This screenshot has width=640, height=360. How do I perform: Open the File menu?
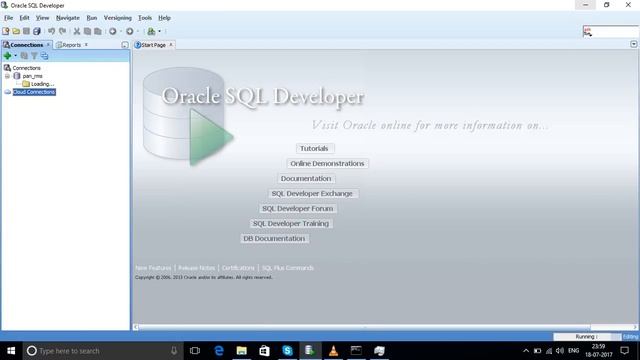coord(8,18)
